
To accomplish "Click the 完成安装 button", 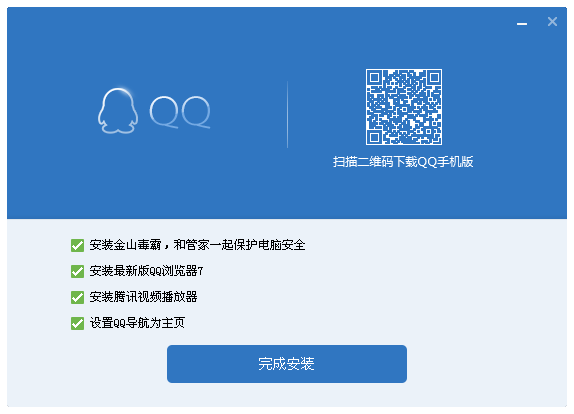I will (x=287, y=364).
